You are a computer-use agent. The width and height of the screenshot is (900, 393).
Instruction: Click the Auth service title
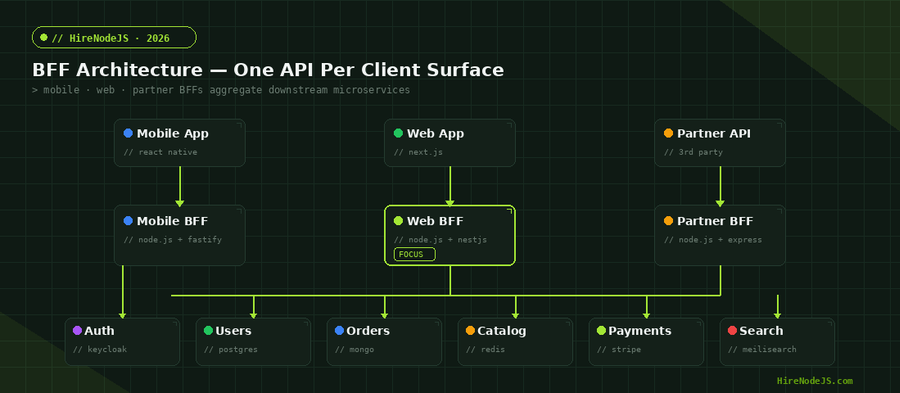tap(99, 331)
